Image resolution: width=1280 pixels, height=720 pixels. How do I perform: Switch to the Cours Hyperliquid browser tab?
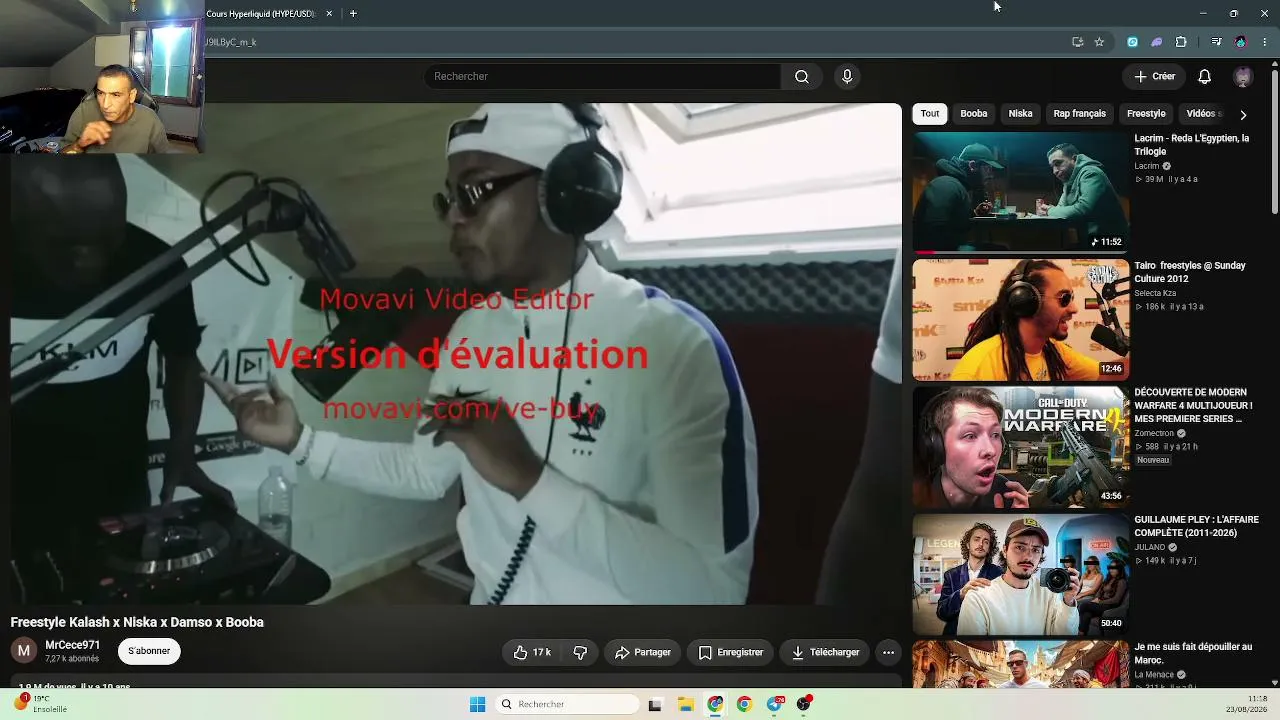click(x=262, y=14)
